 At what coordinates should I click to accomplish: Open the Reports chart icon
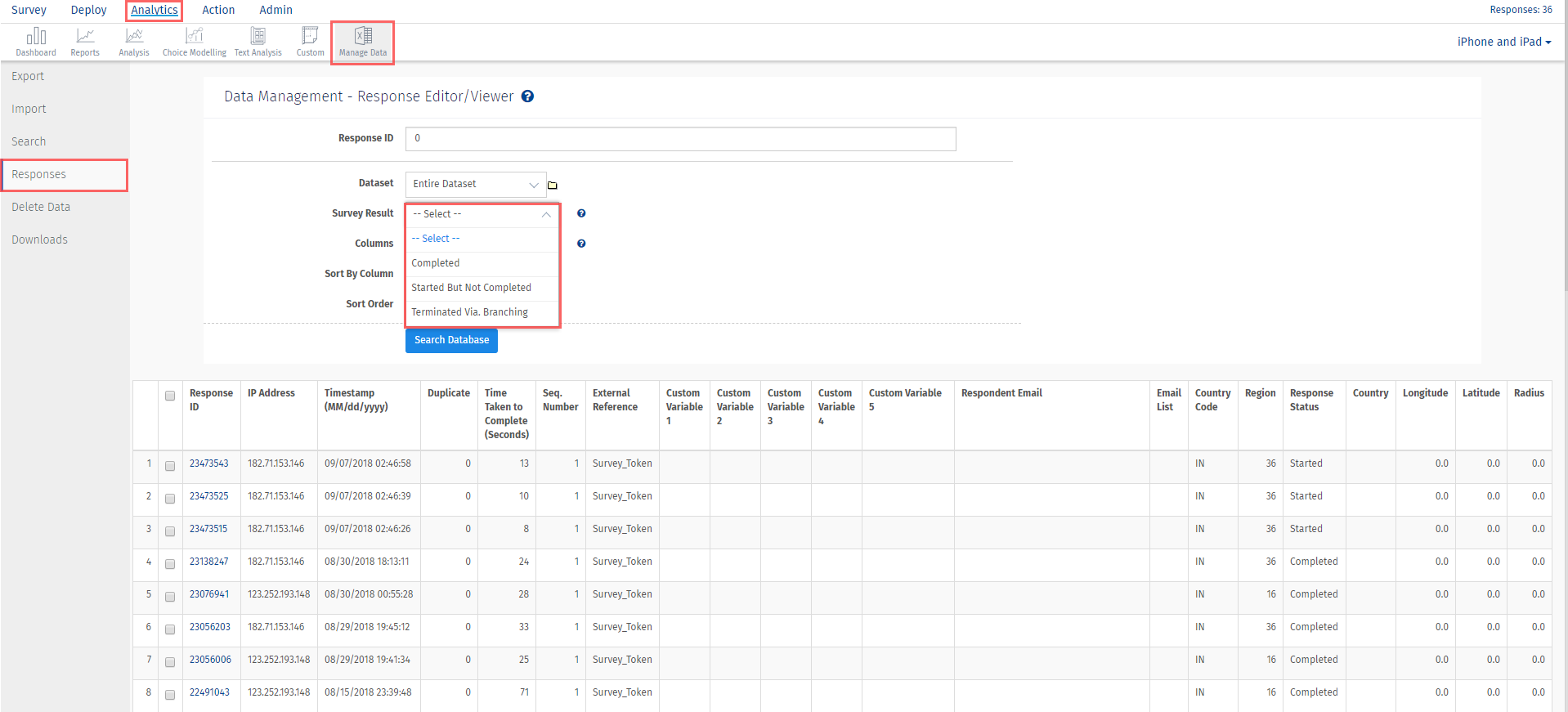pos(85,38)
